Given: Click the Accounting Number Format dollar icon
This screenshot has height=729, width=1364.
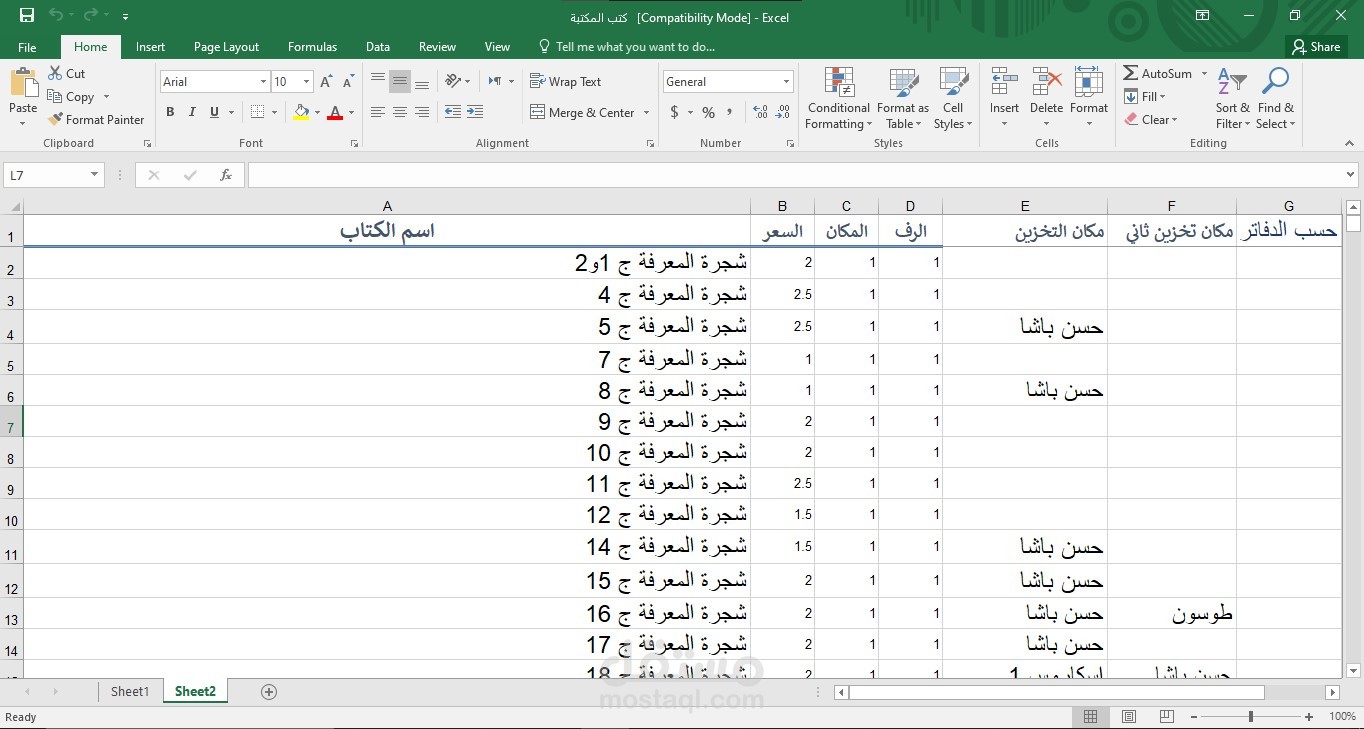Looking at the screenshot, I should coord(674,112).
